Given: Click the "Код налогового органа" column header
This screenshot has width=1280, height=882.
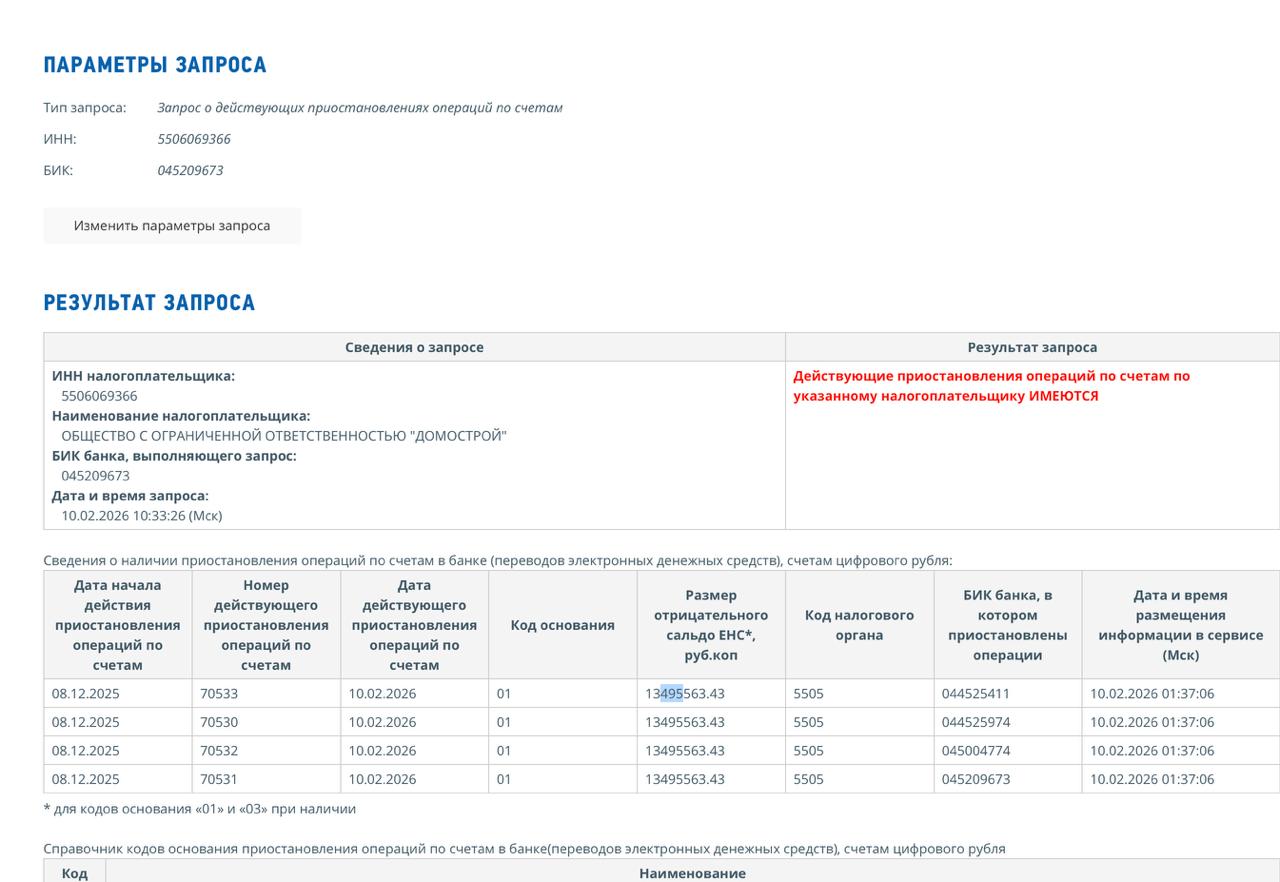Looking at the screenshot, I should 859,625.
